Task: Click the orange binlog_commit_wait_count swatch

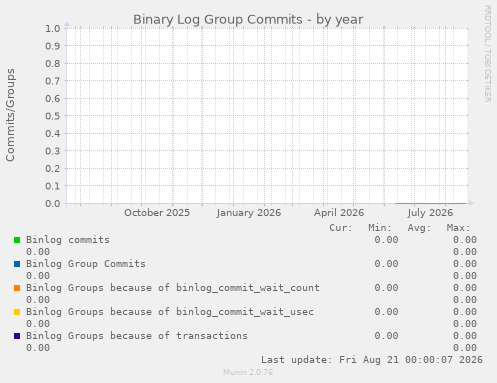Action: pos(17,288)
